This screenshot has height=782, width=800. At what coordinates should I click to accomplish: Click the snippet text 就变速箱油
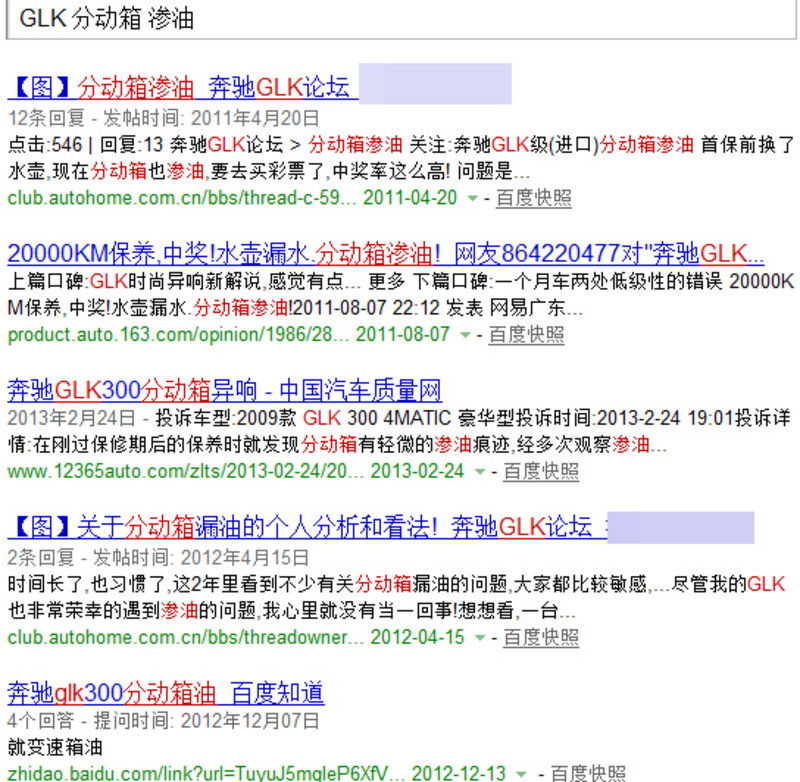[x=56, y=747]
